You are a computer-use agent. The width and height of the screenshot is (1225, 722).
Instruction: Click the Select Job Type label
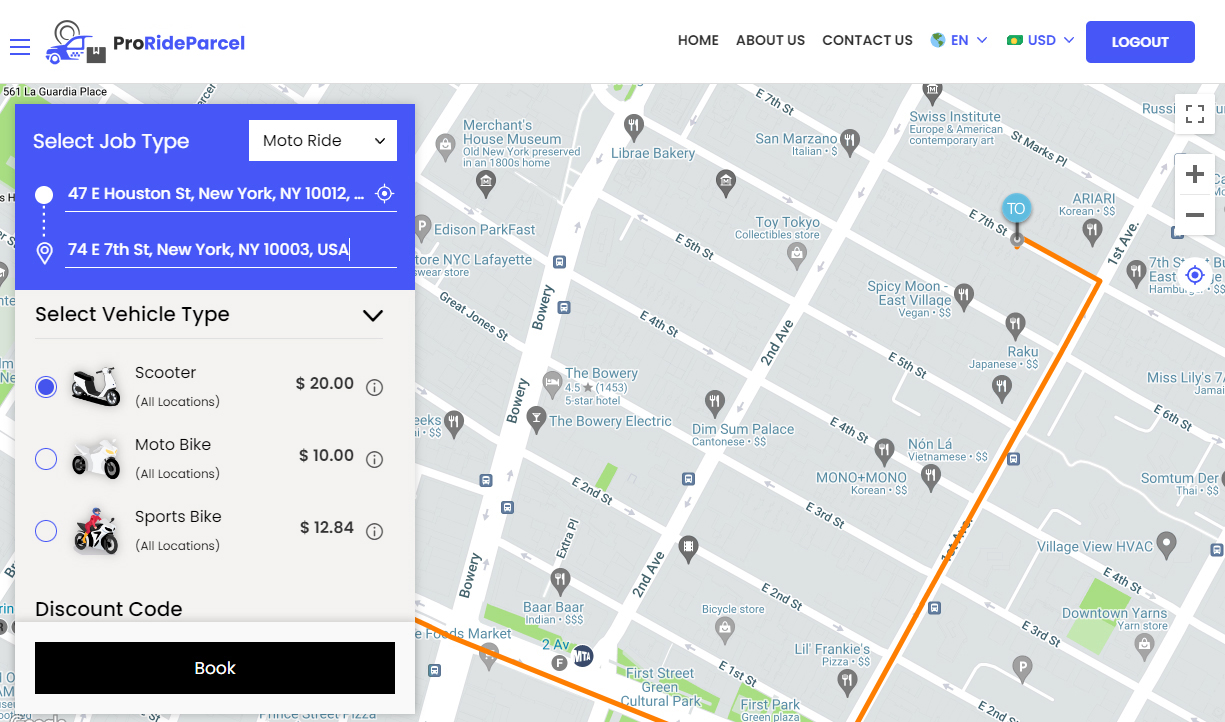[x=111, y=142]
